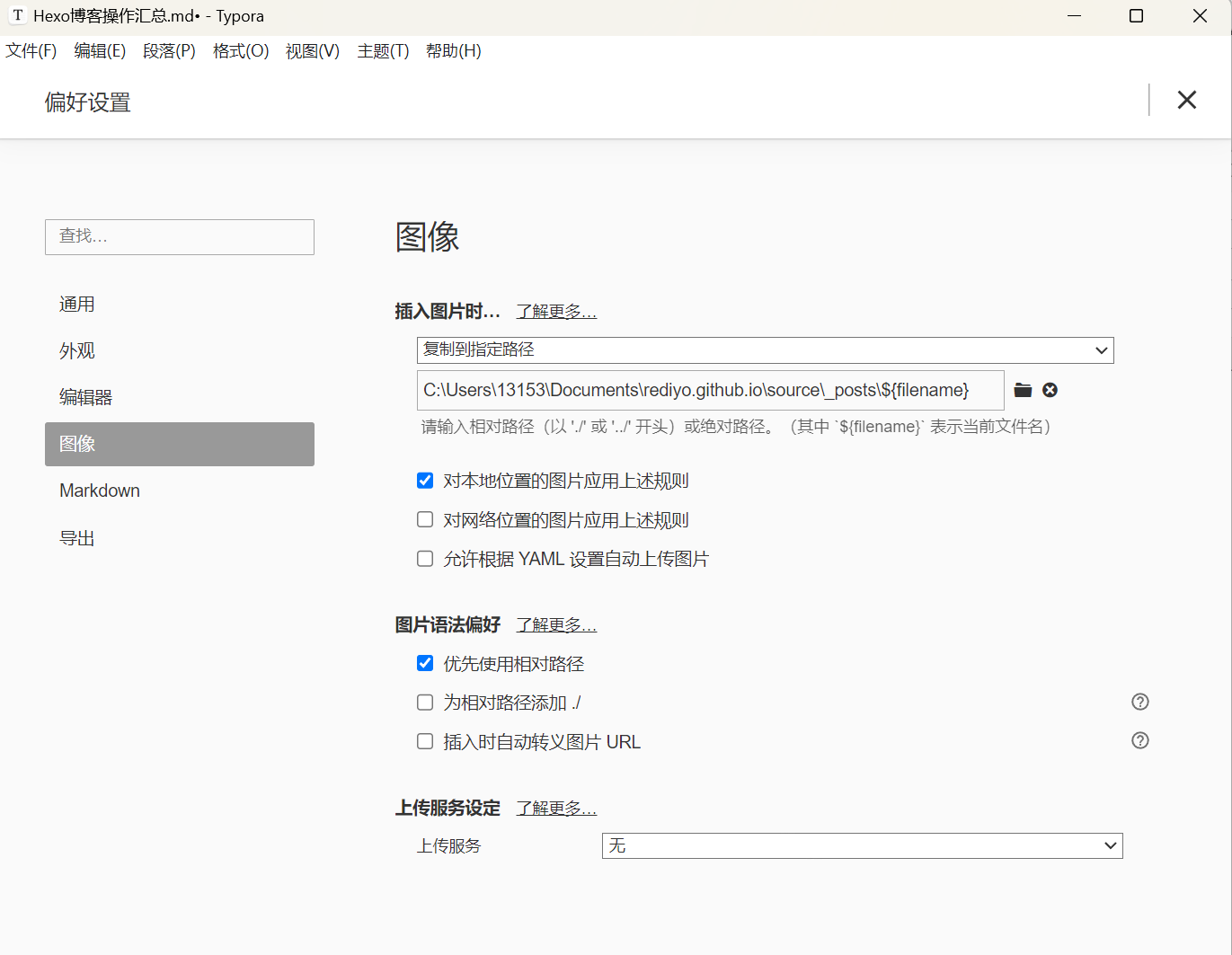This screenshot has width=1232, height=955.
Task: Toggle 对本地位置的图片应用上述规则 checkbox
Action: coord(425,481)
